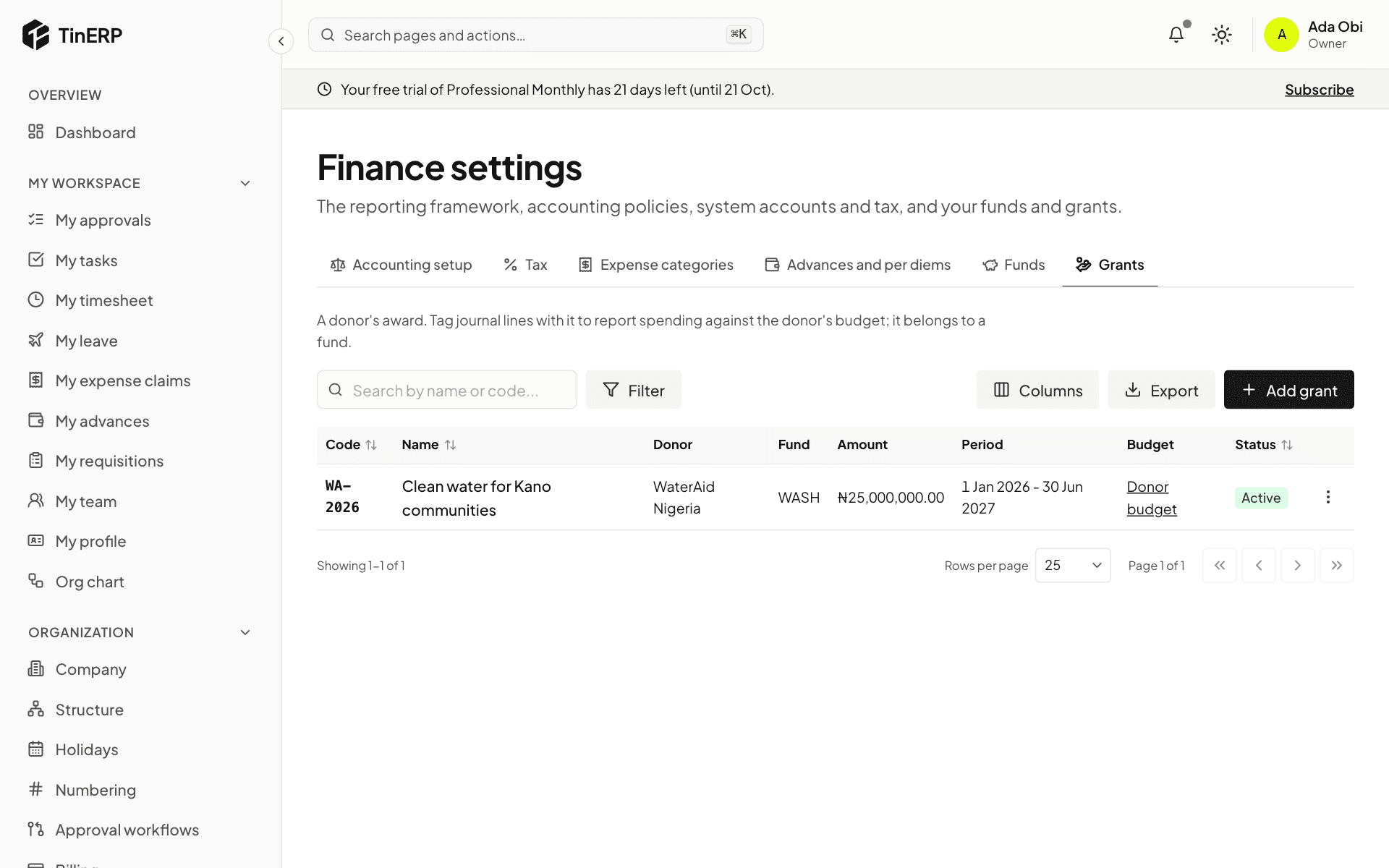Click the Export button

1162,390
